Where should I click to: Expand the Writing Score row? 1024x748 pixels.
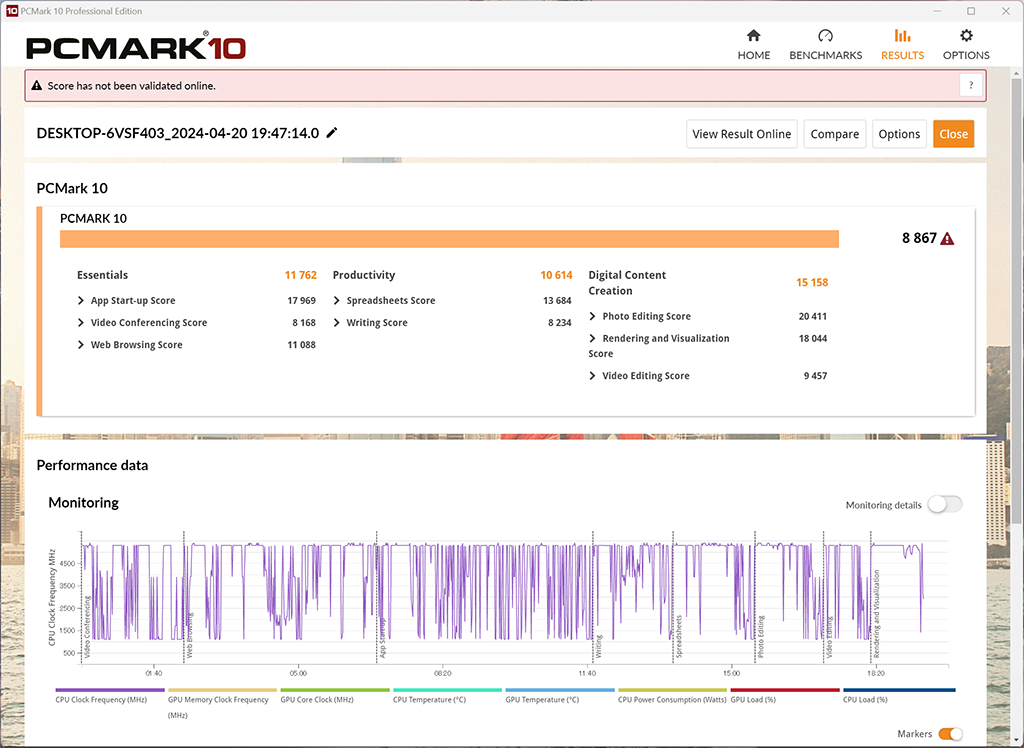(x=337, y=323)
